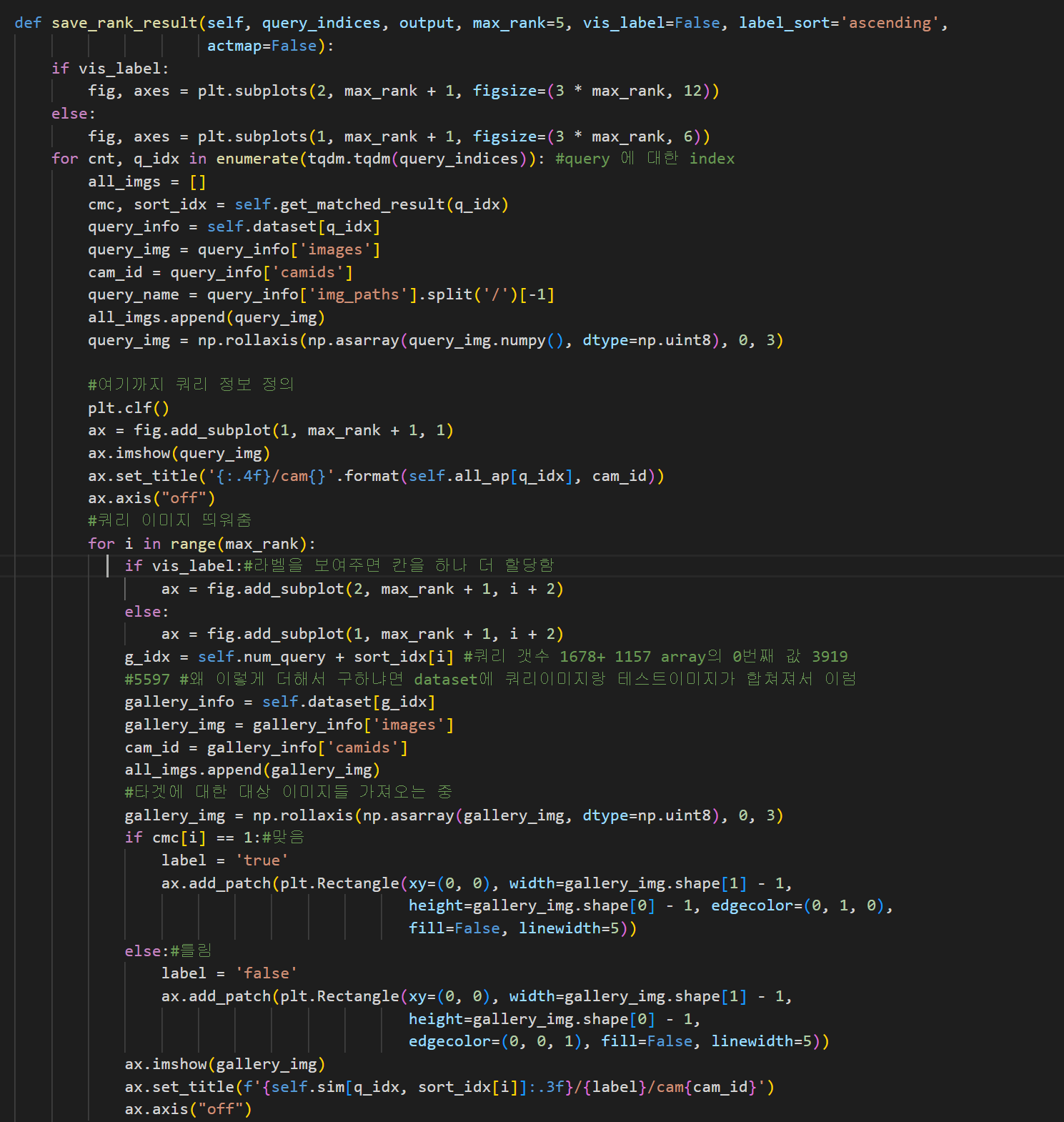
Task: Click the label = 'true' assignment
Action: [225, 860]
